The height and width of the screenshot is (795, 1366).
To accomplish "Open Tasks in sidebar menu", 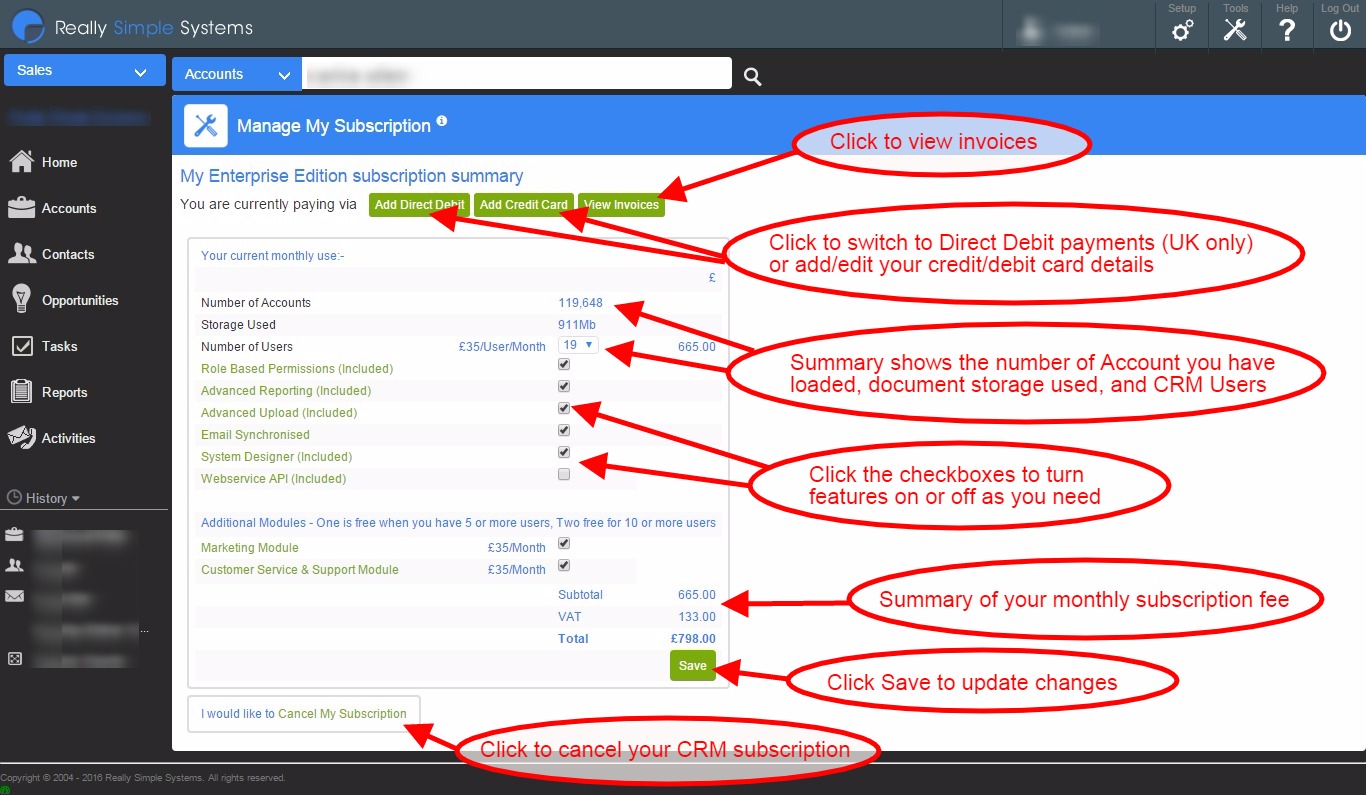I will click(59, 346).
